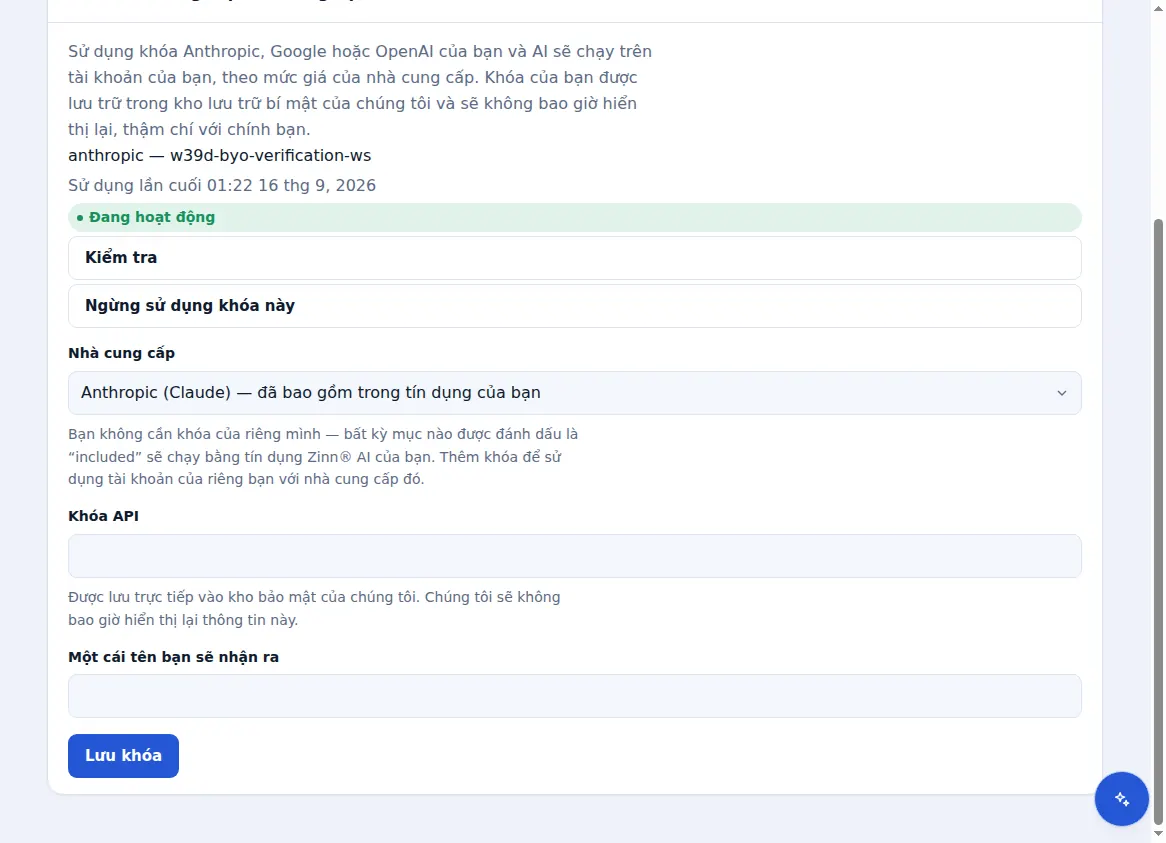Click the note beginning Được lưu trực tiếp
1166x843 pixels.
click(x=314, y=608)
